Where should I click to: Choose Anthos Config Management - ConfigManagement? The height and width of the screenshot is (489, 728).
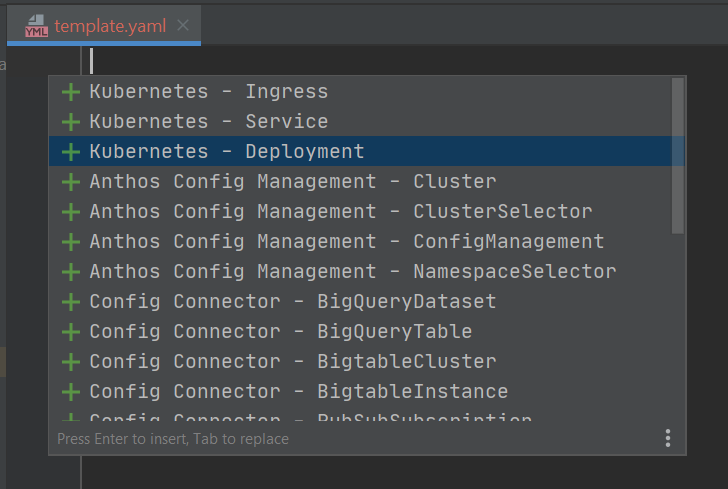pos(346,242)
